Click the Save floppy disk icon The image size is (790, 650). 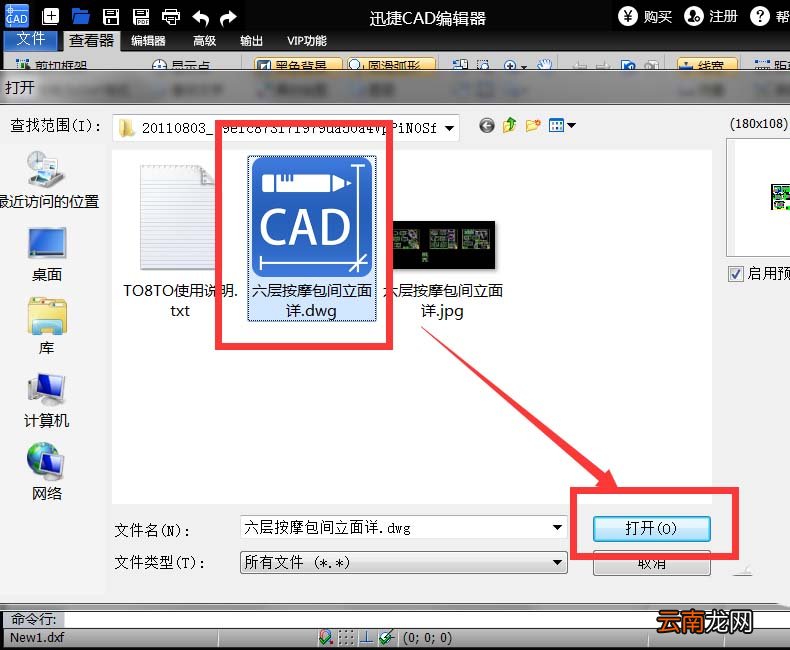click(111, 17)
